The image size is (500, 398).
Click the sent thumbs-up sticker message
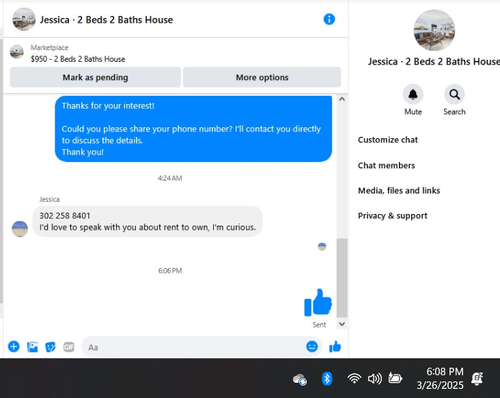(x=318, y=303)
